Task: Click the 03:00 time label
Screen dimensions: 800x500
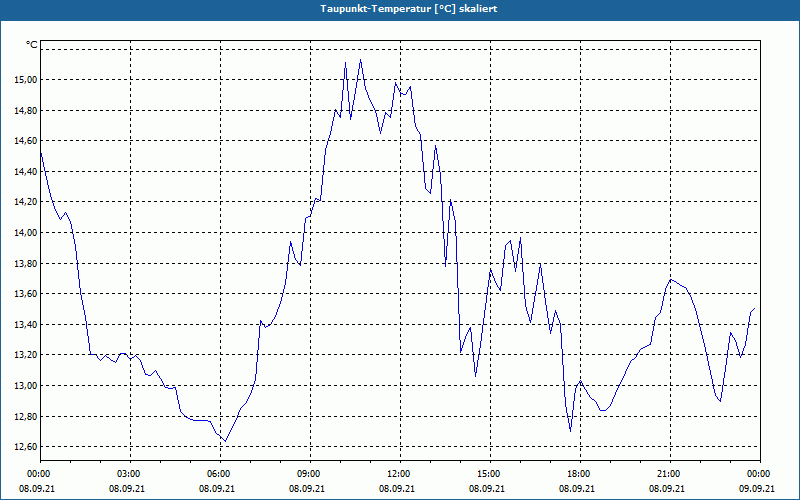Action: (130, 474)
